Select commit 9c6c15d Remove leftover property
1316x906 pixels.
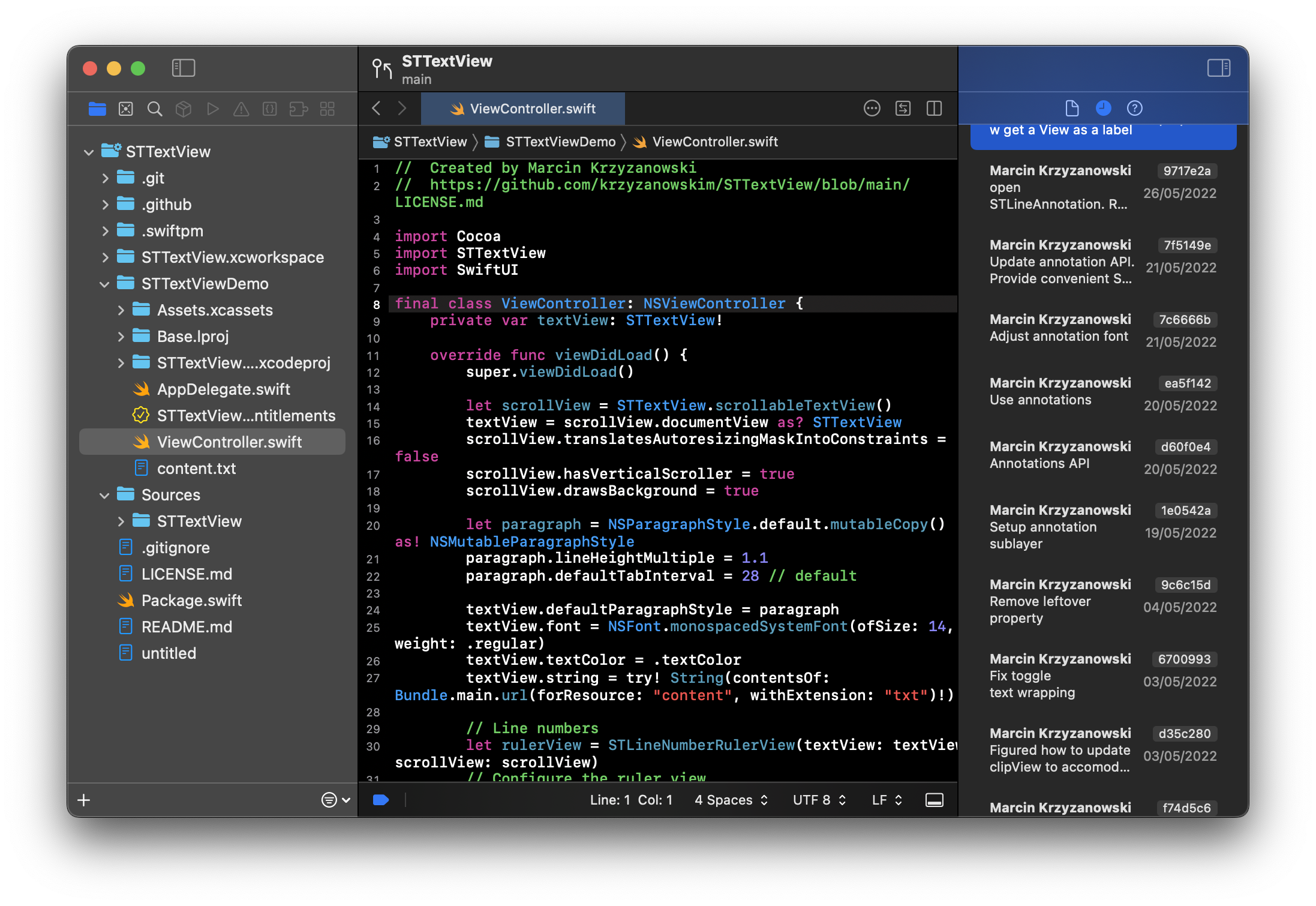point(1103,601)
